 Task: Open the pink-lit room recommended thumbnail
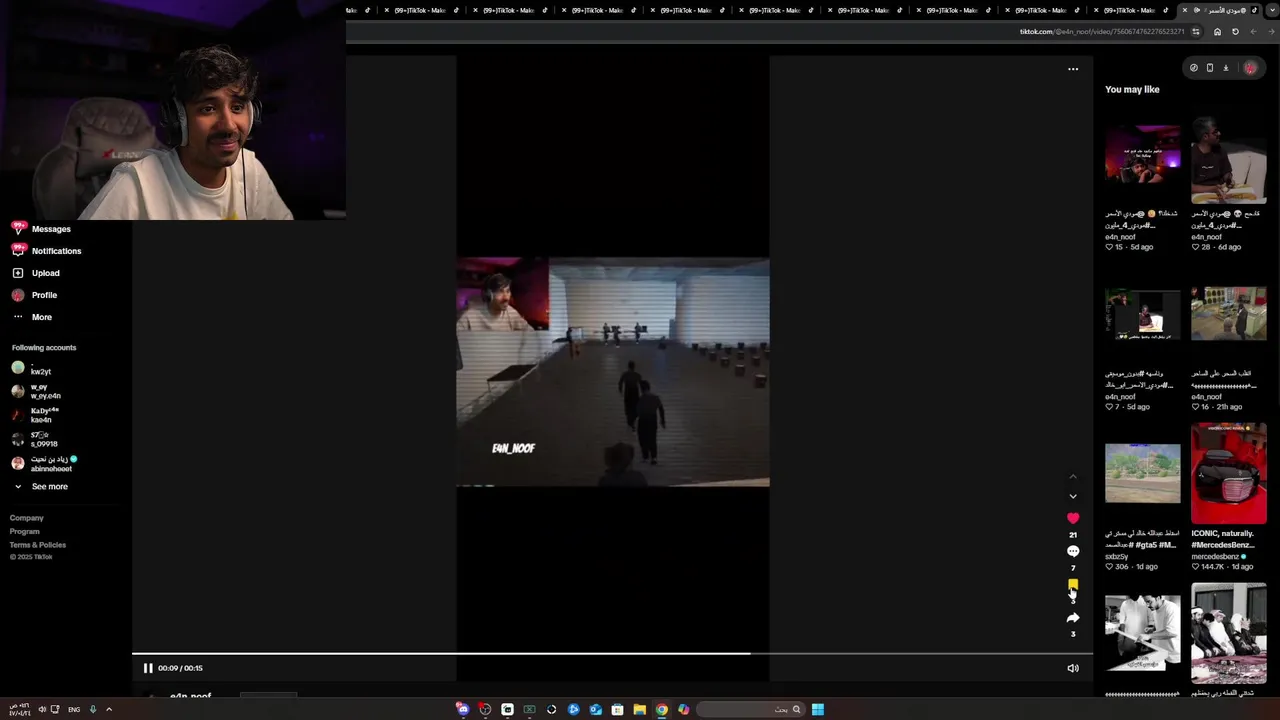[1142, 153]
